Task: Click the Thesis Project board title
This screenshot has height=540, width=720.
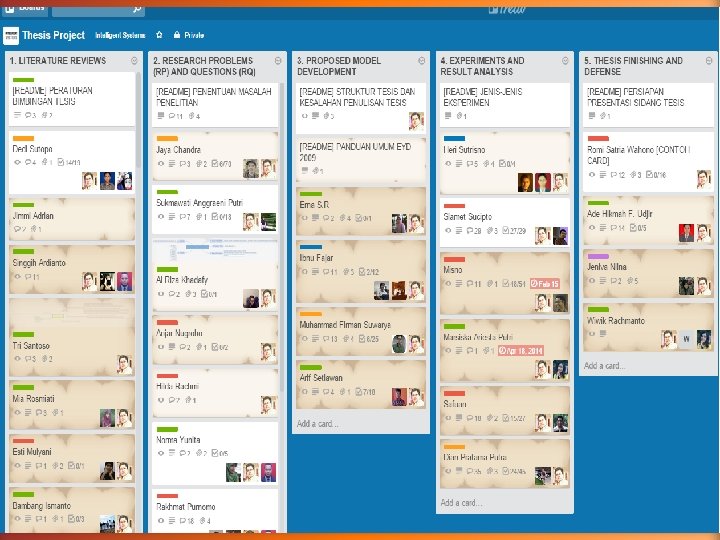Action: (54, 35)
